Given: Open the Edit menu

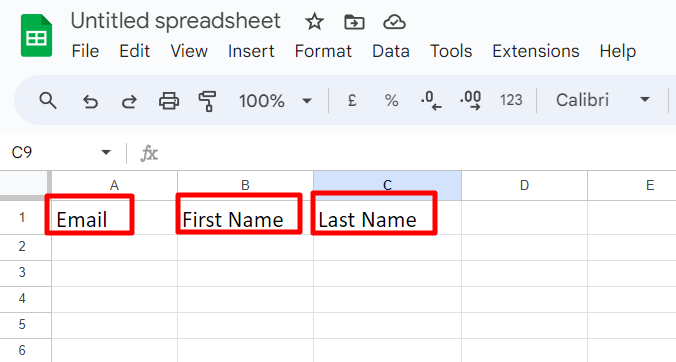Looking at the screenshot, I should [135, 51].
